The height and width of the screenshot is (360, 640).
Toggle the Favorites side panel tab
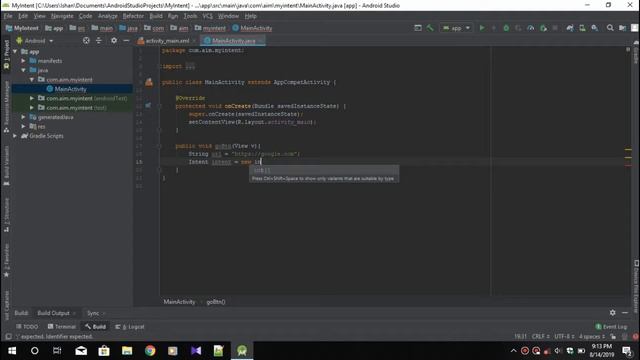(6, 261)
